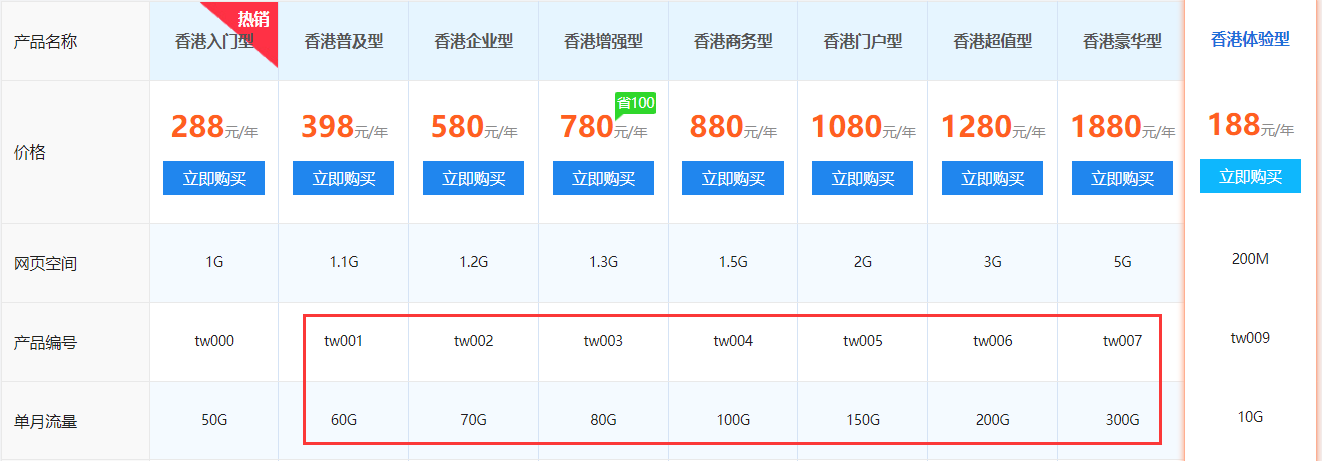Viewport: 1322px width, 461px height.
Task: Click the green 省100 discount badge
Action: (635, 103)
